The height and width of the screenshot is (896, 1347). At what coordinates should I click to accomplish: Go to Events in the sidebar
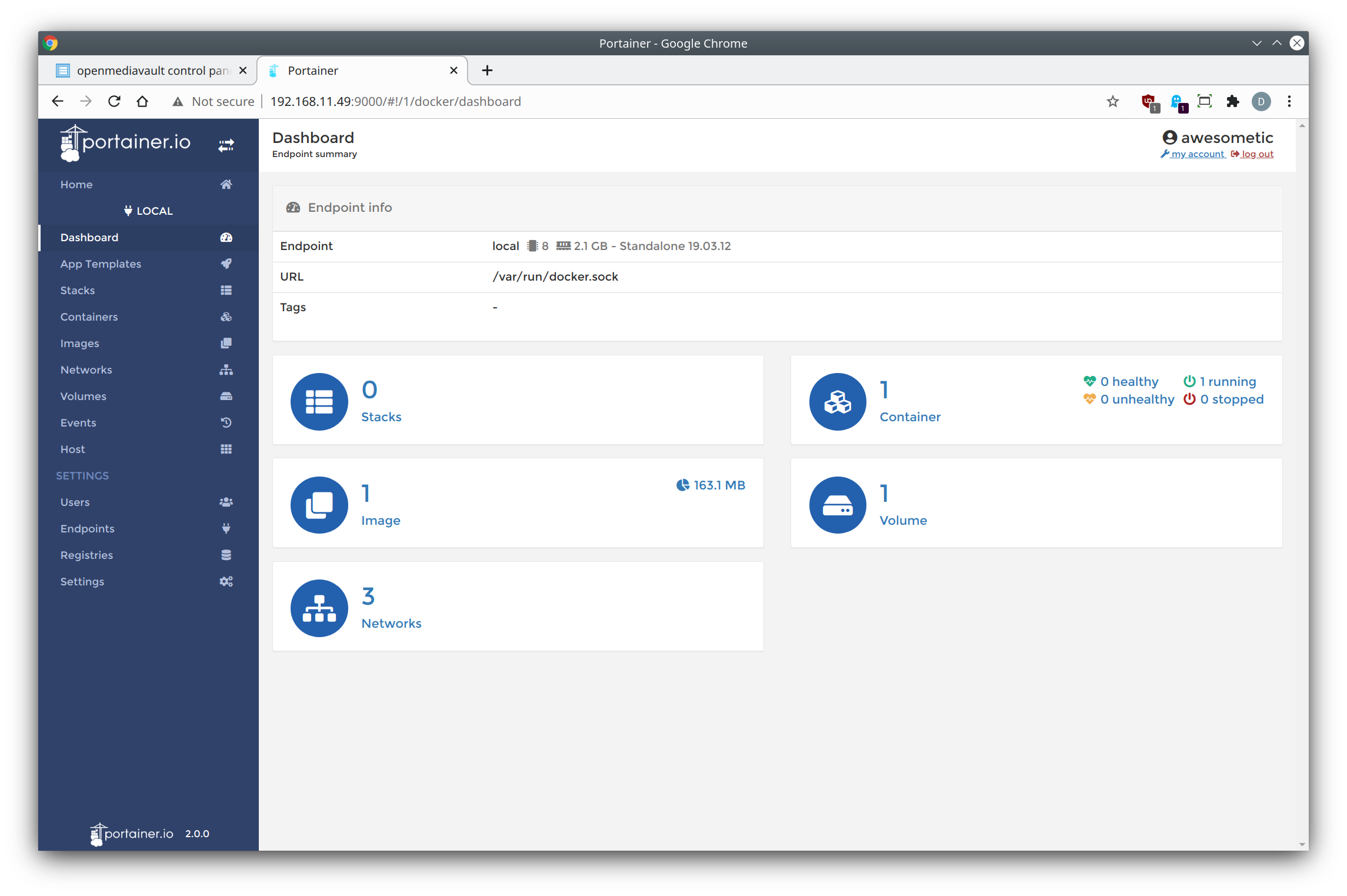coord(78,423)
